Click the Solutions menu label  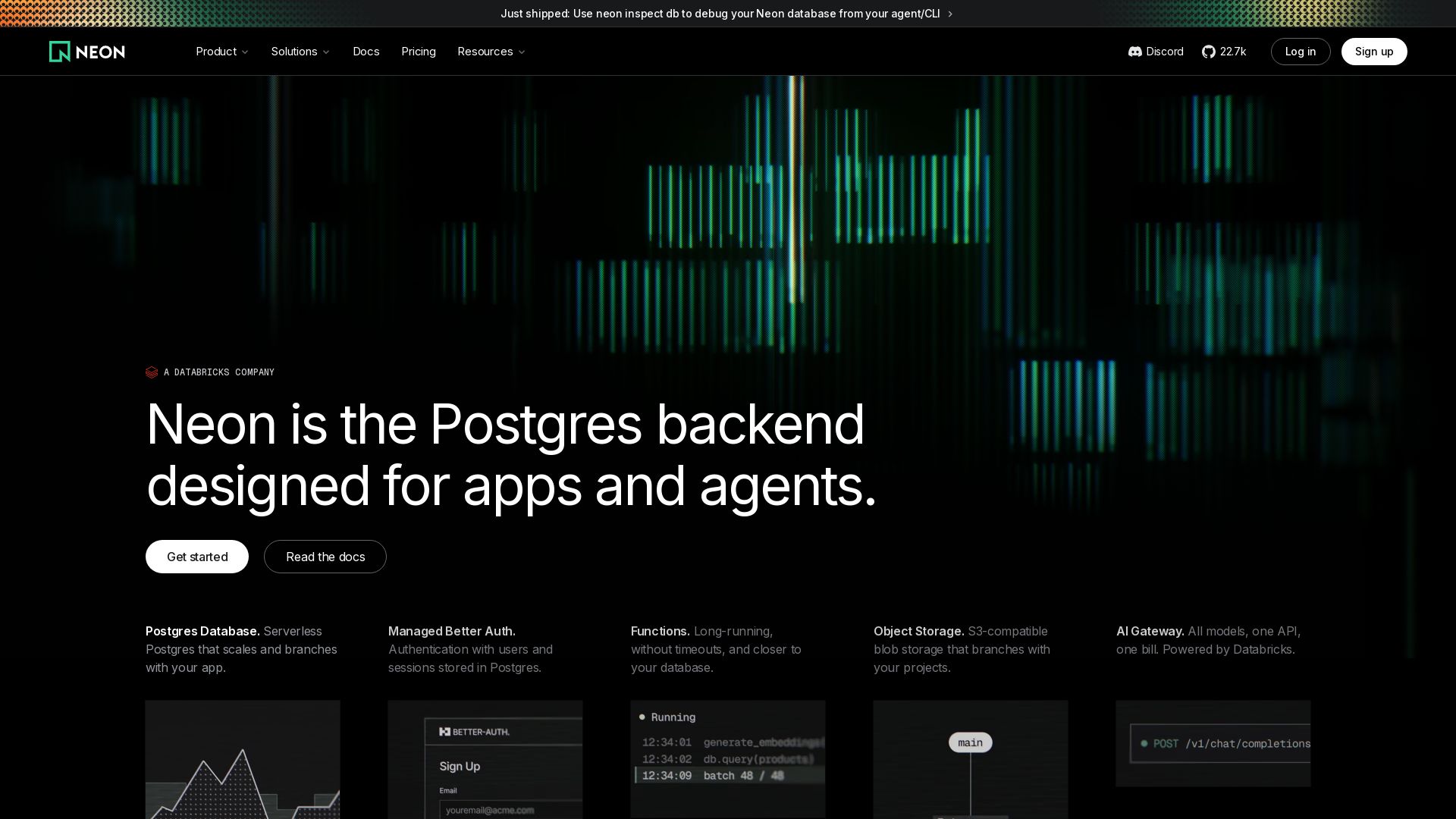click(294, 52)
